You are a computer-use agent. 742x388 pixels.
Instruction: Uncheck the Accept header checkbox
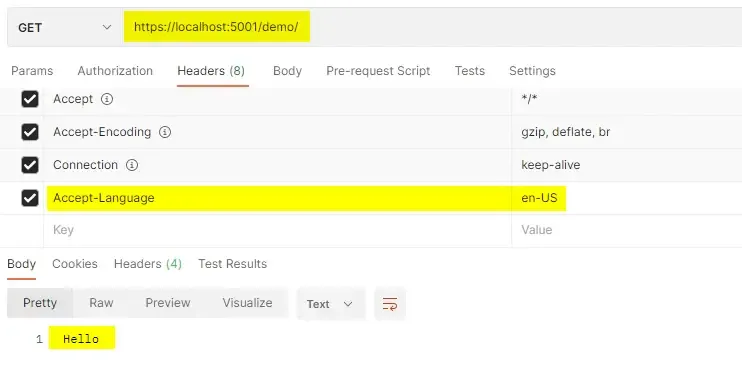30,99
